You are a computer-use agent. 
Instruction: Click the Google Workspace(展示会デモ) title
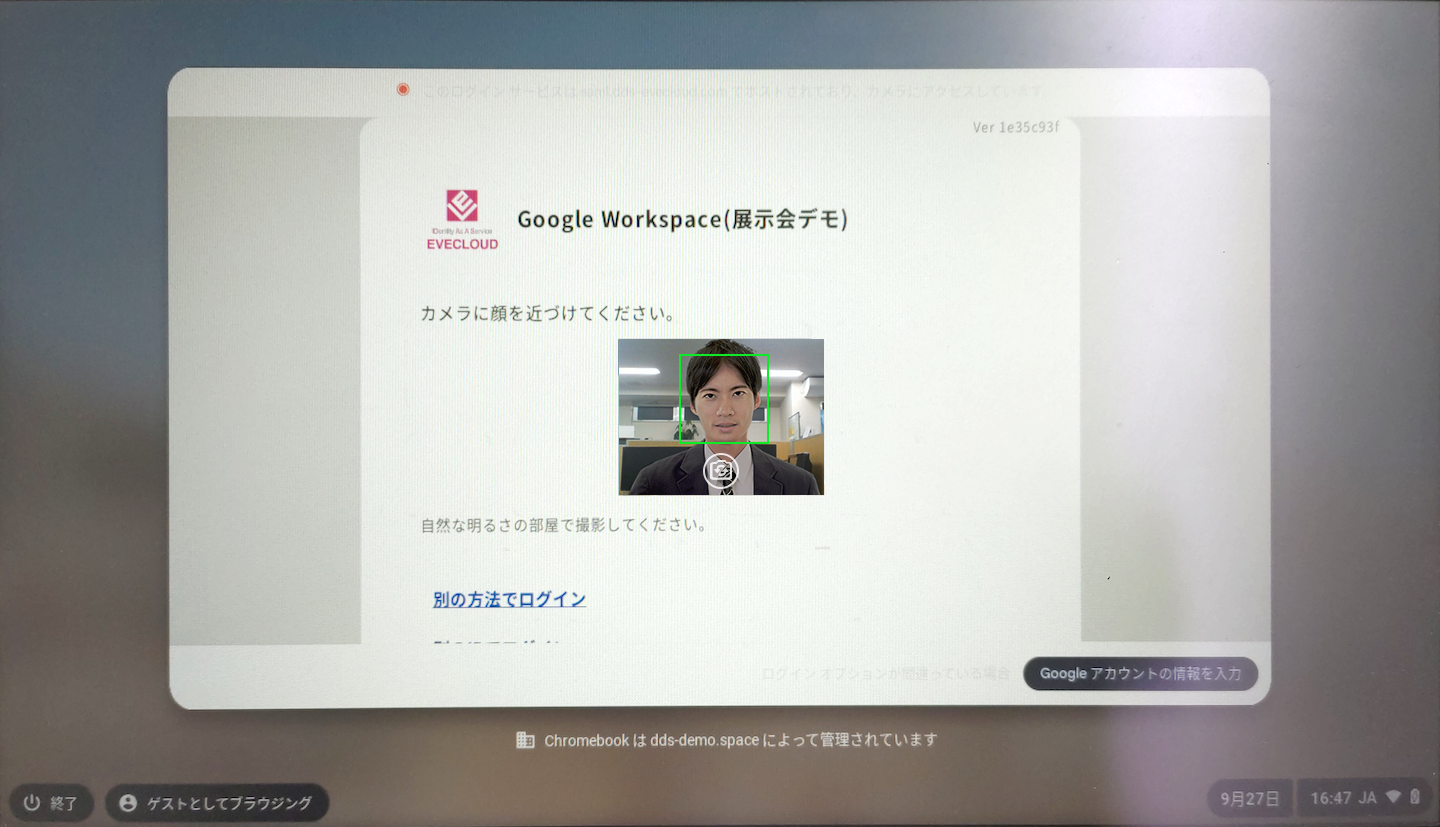(x=682, y=219)
